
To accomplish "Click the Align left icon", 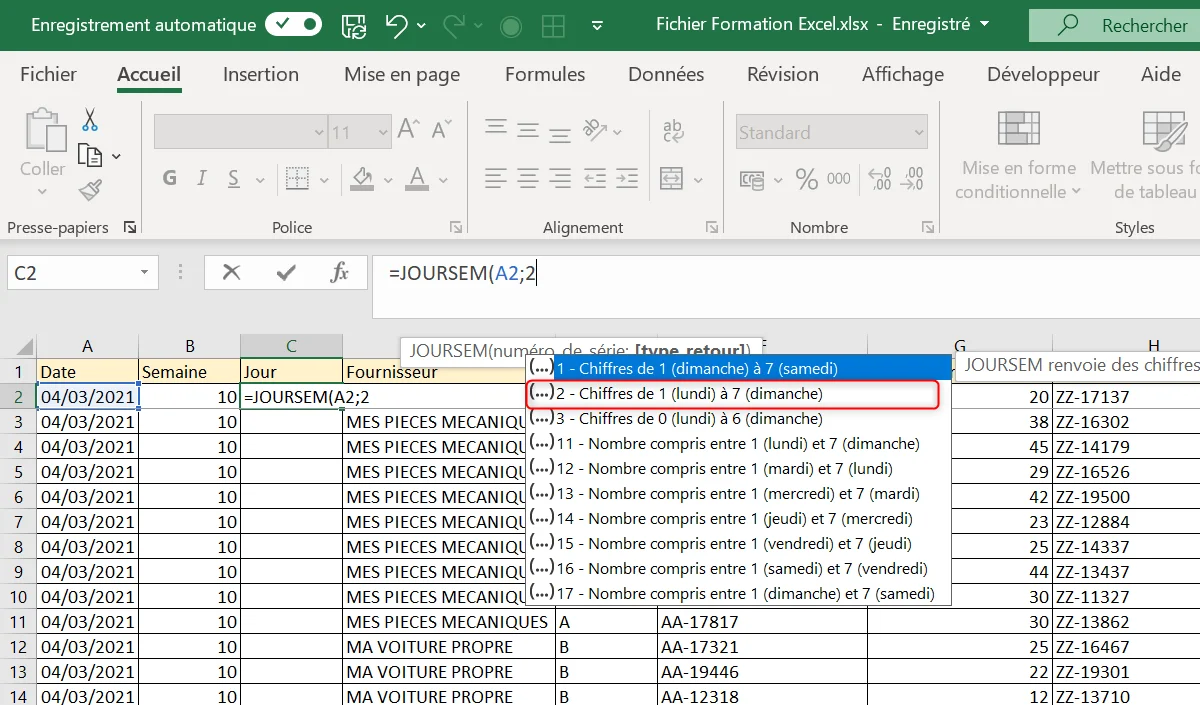I will (496, 178).
